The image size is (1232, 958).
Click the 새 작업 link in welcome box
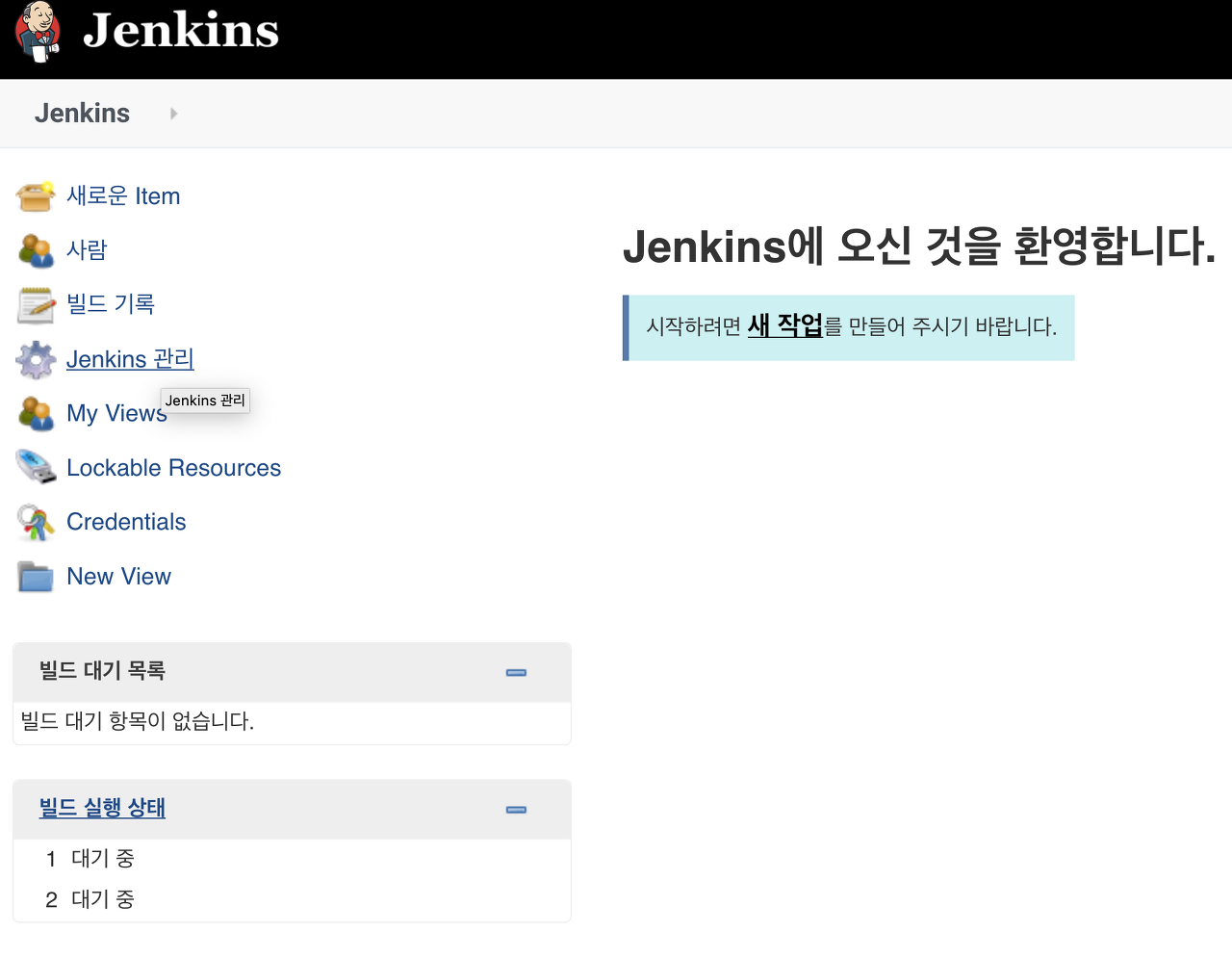785,325
